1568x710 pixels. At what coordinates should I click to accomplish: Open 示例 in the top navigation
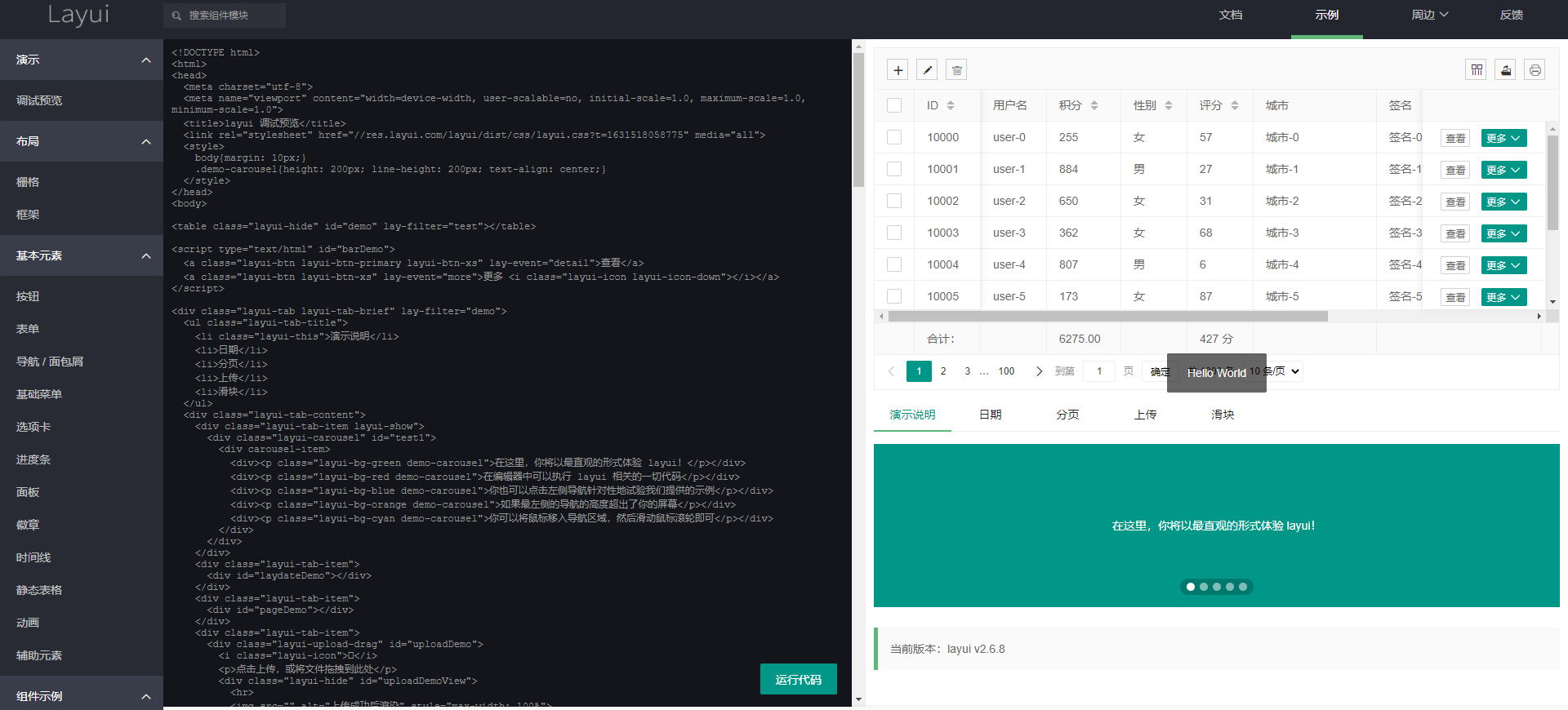pos(1327,15)
